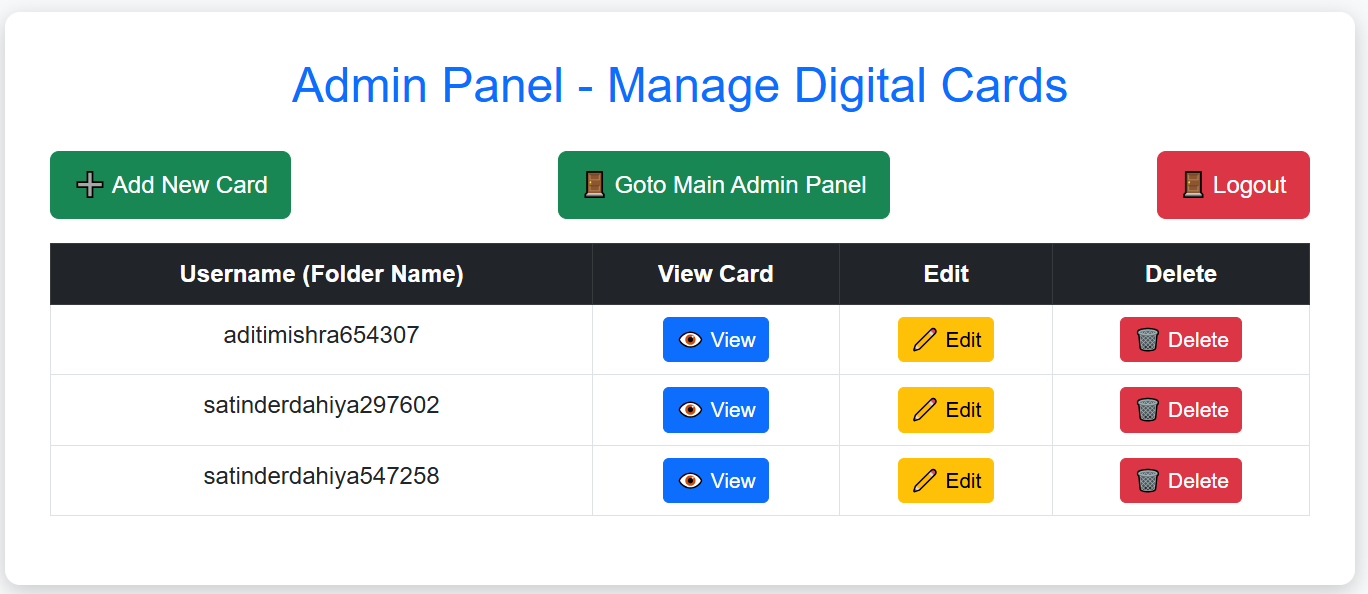Delete the card for satinderdahiya297602
Image resolution: width=1368 pixels, height=594 pixels.
coord(1180,410)
